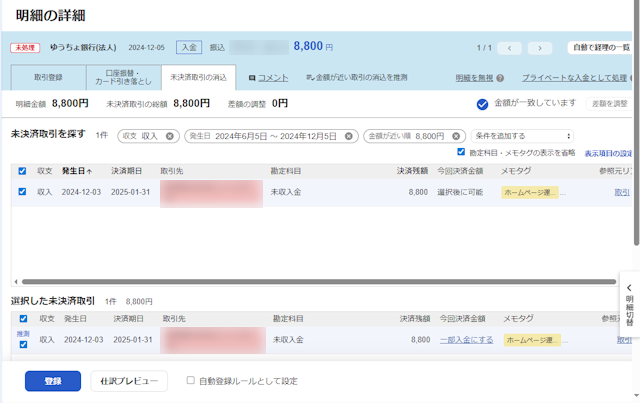Sort by 発生日 column header
Image resolution: width=640 pixels, height=403 pixels.
[78, 171]
